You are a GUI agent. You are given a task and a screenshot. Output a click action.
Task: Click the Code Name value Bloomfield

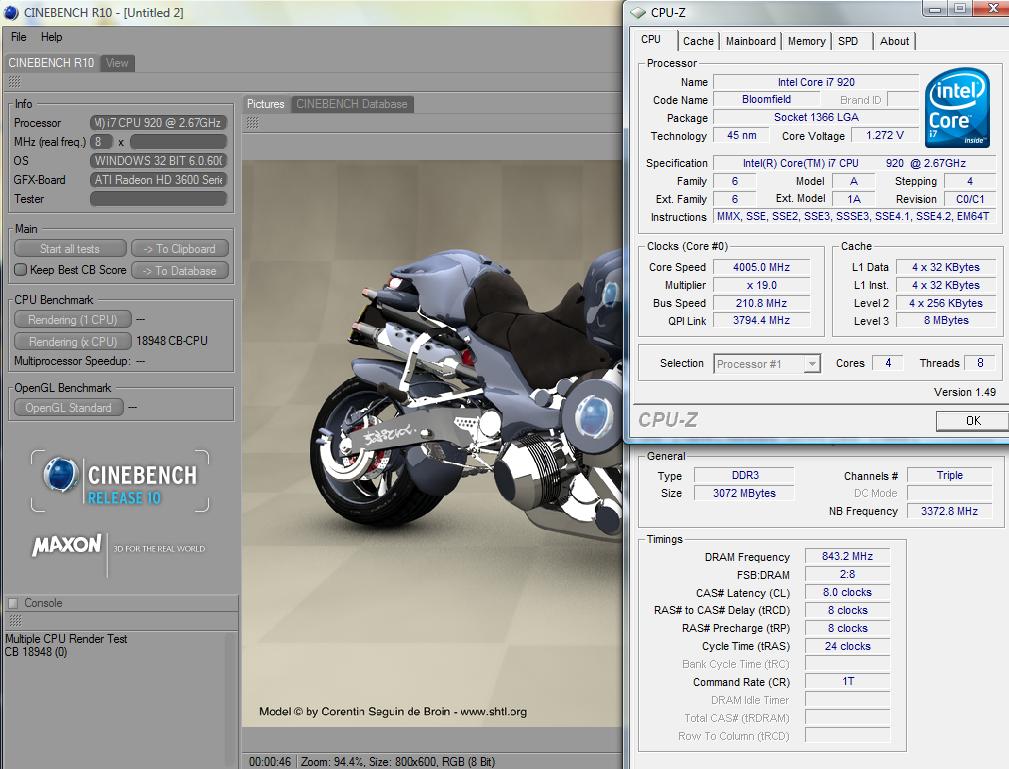click(x=766, y=99)
